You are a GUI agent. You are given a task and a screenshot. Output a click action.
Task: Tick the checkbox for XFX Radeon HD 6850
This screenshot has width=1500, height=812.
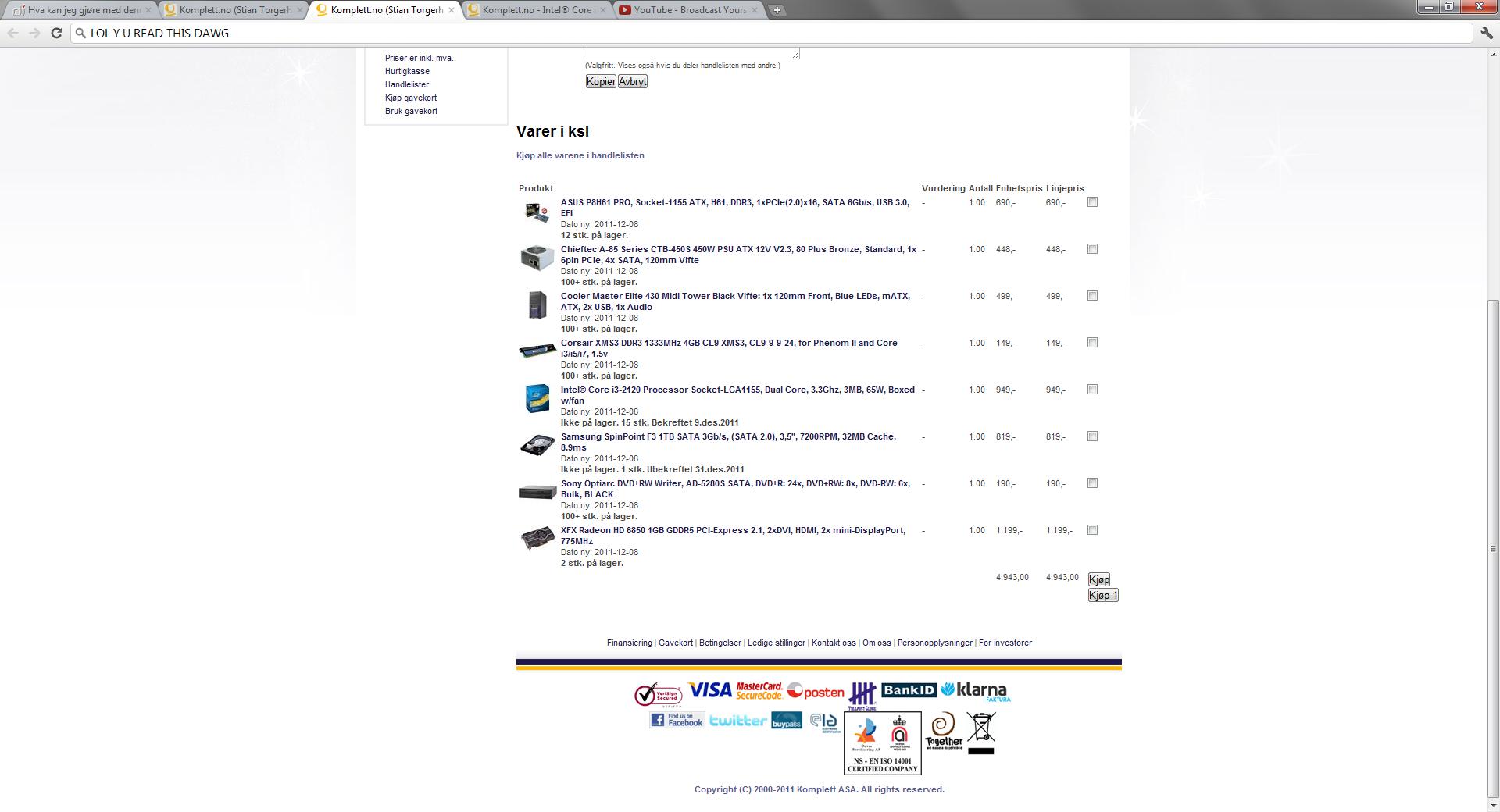coord(1092,530)
